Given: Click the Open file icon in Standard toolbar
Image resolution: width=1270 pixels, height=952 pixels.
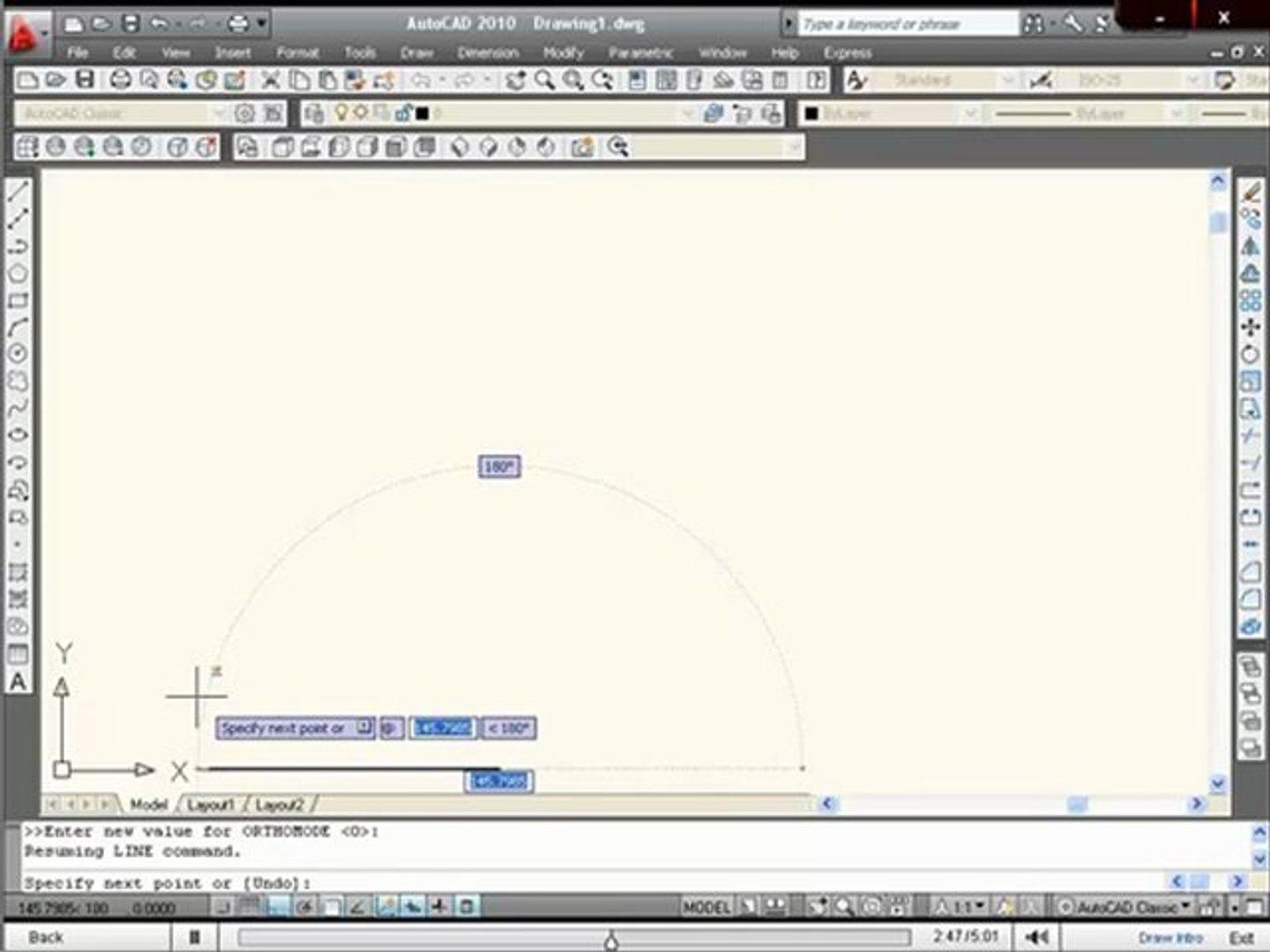Looking at the screenshot, I should point(56,81).
